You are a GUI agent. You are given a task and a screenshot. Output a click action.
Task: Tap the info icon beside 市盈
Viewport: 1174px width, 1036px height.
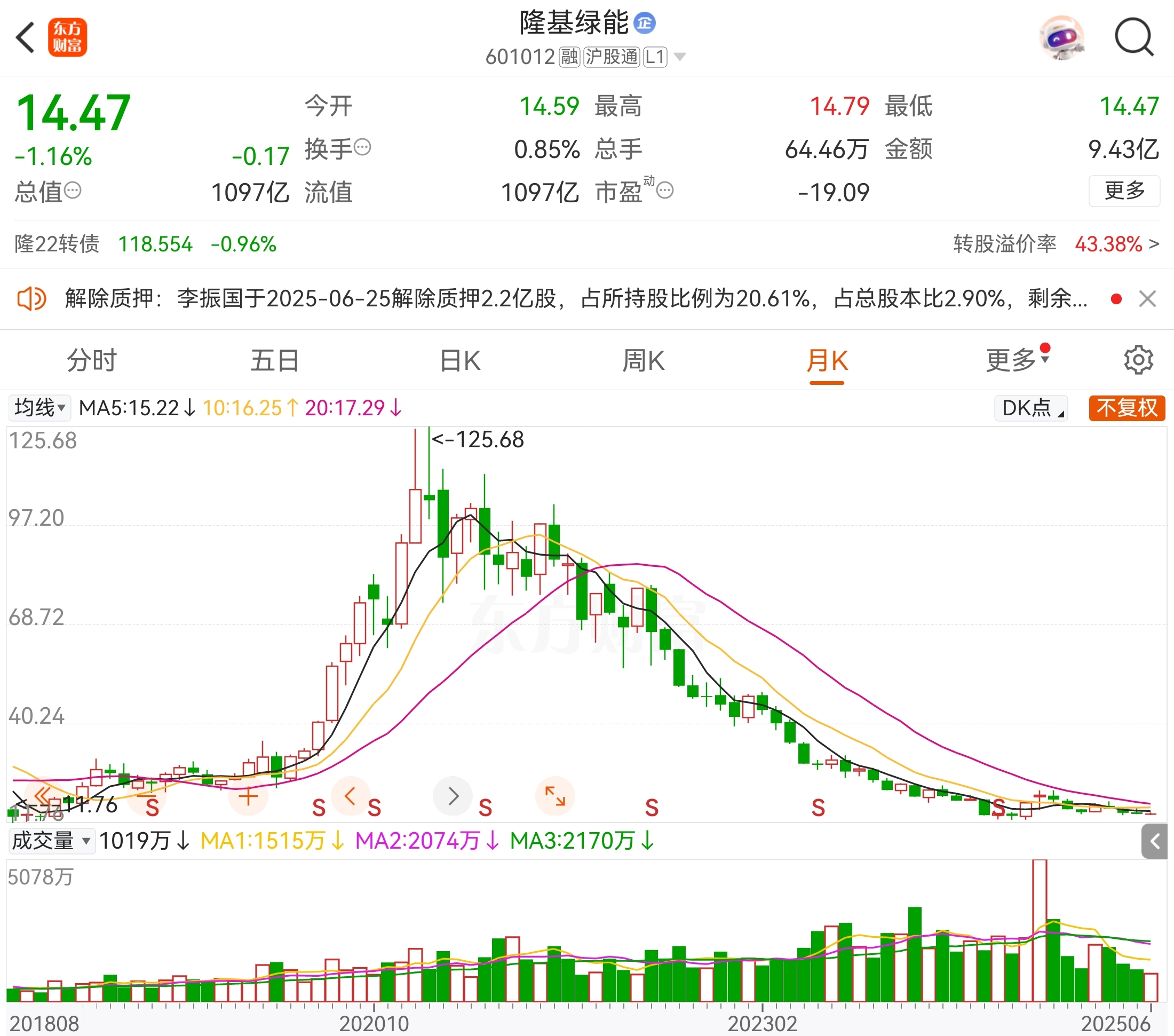(x=664, y=190)
